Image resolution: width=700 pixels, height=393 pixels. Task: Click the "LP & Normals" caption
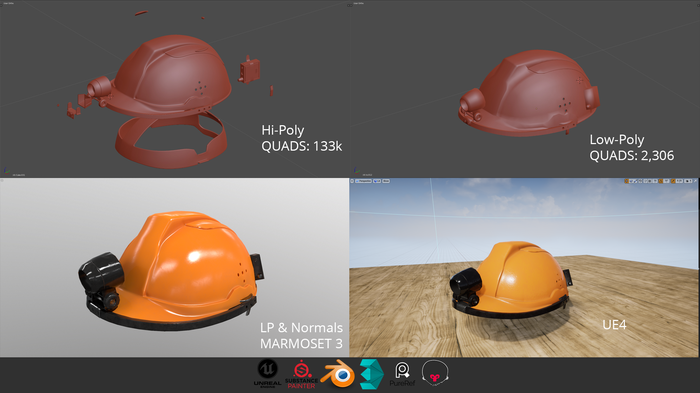(x=301, y=327)
